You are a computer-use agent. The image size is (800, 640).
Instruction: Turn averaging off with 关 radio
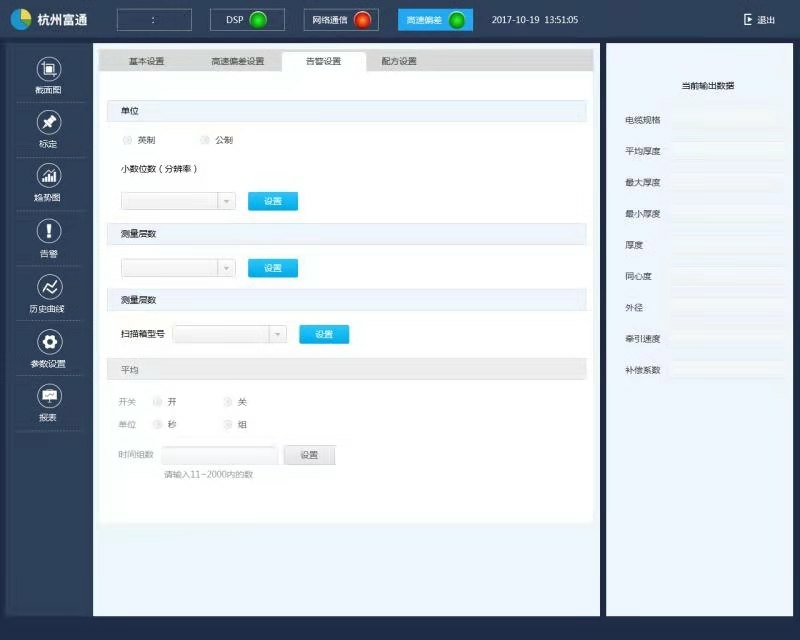[228, 402]
